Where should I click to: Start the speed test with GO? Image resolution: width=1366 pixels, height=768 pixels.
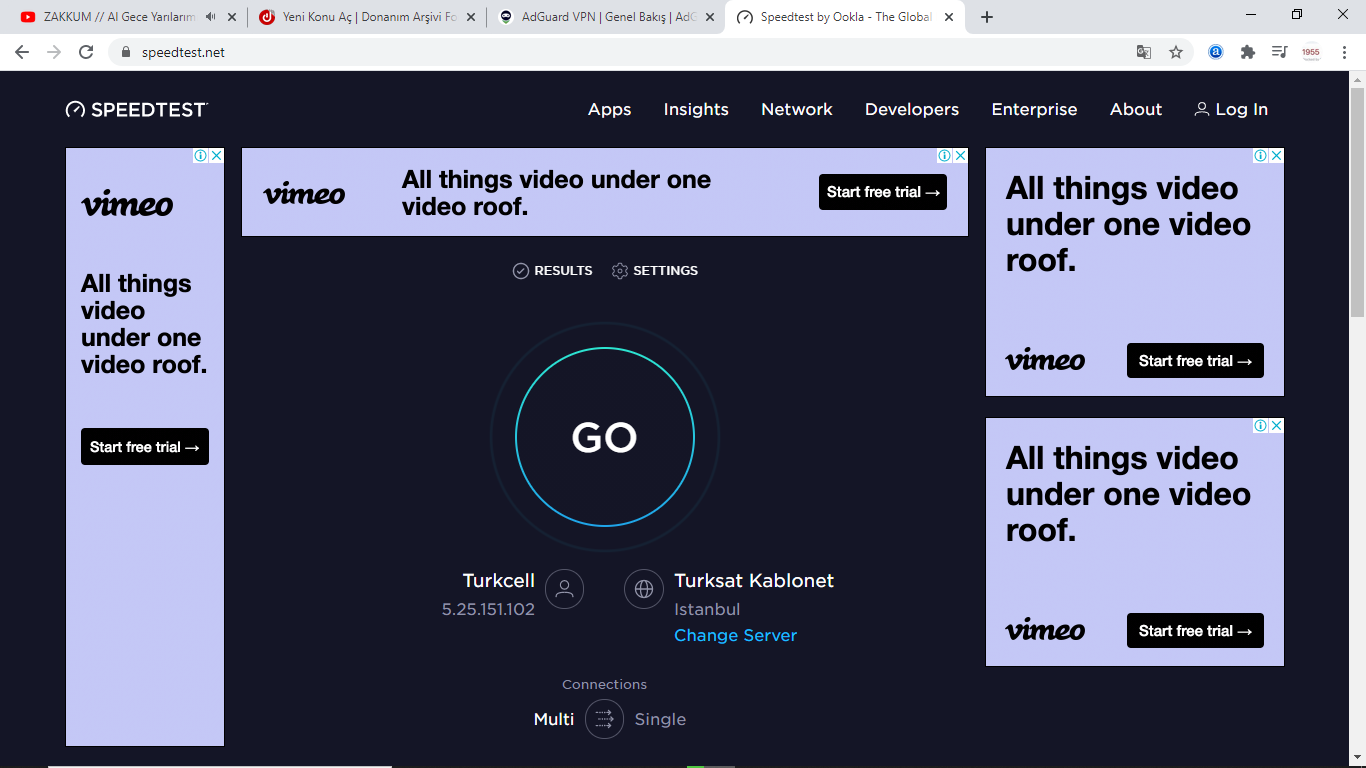coord(605,437)
